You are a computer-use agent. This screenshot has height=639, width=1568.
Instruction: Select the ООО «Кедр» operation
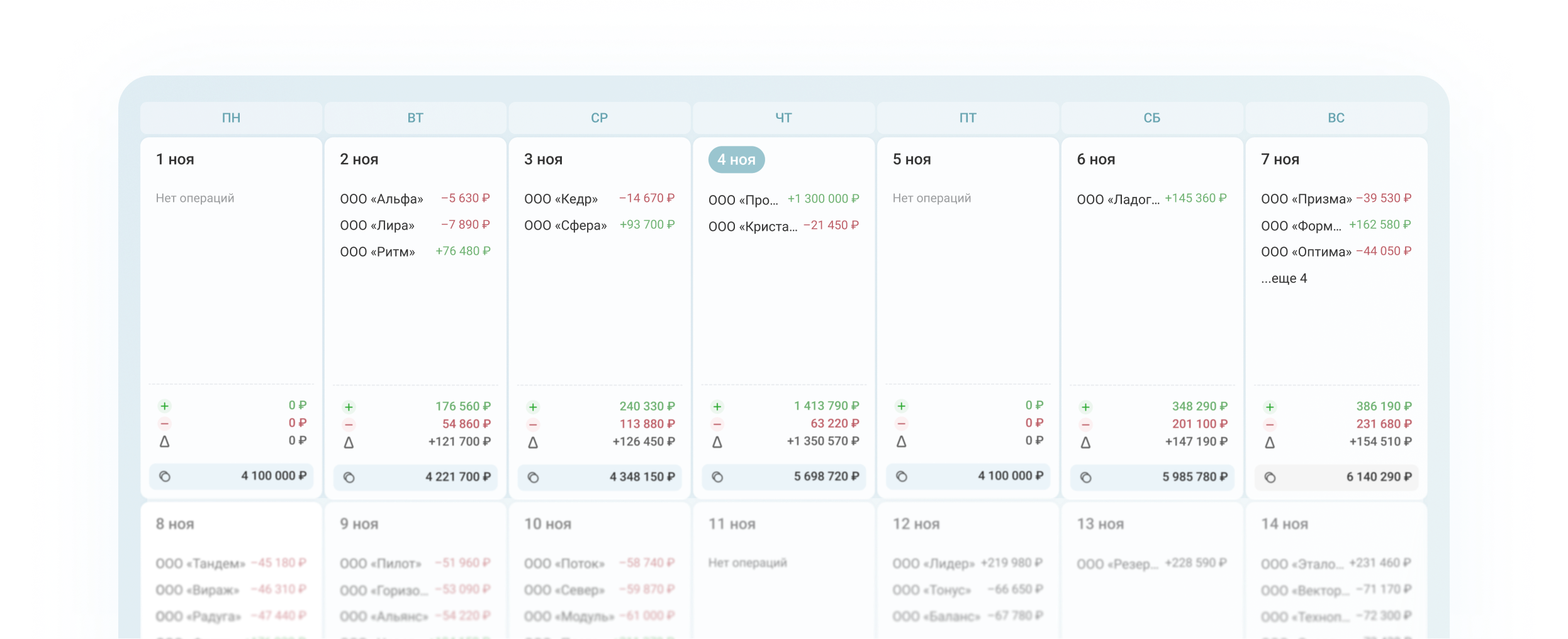[x=600, y=199]
